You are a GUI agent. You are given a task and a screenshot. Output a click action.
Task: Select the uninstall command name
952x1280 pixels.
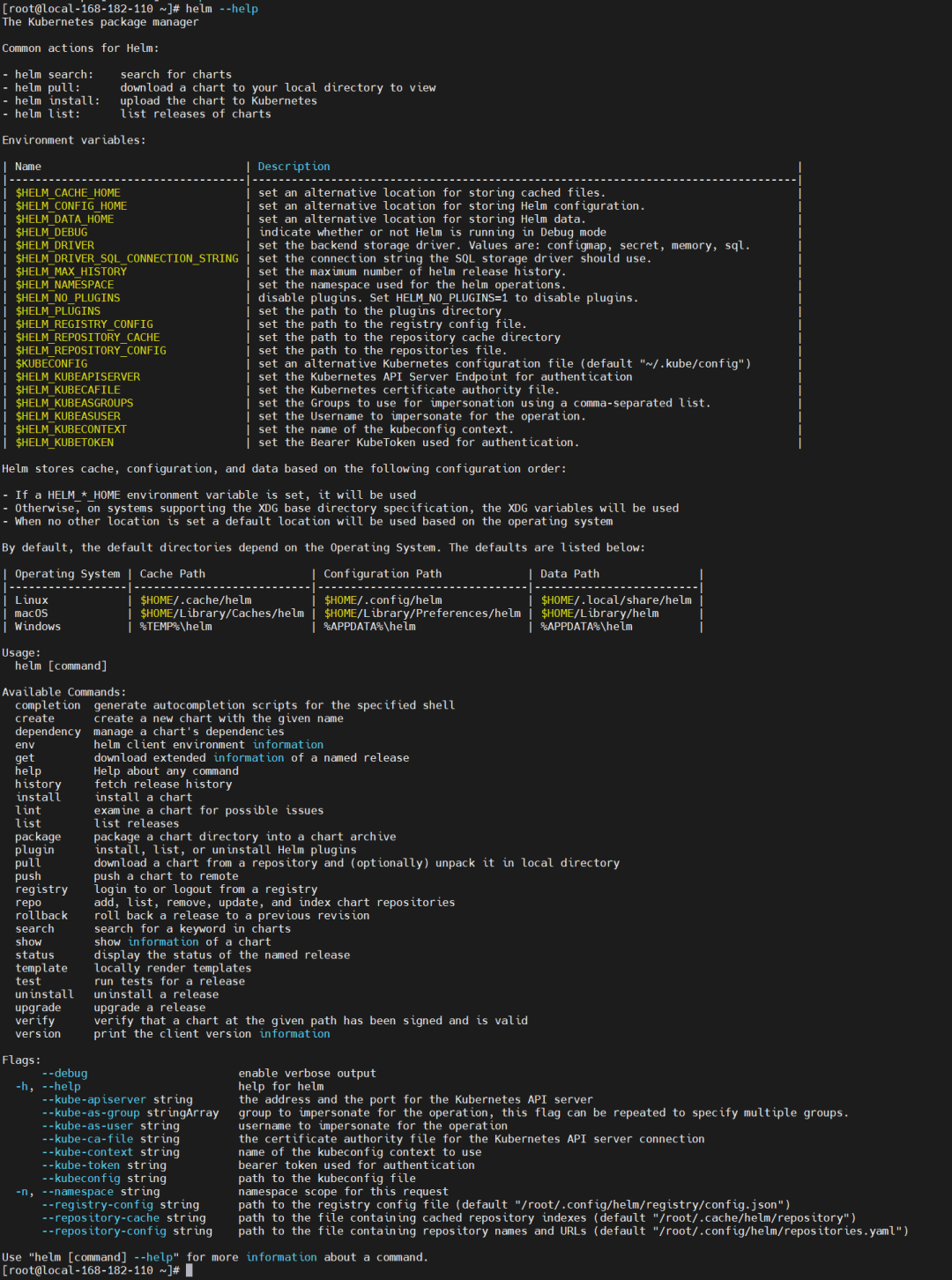[44, 994]
